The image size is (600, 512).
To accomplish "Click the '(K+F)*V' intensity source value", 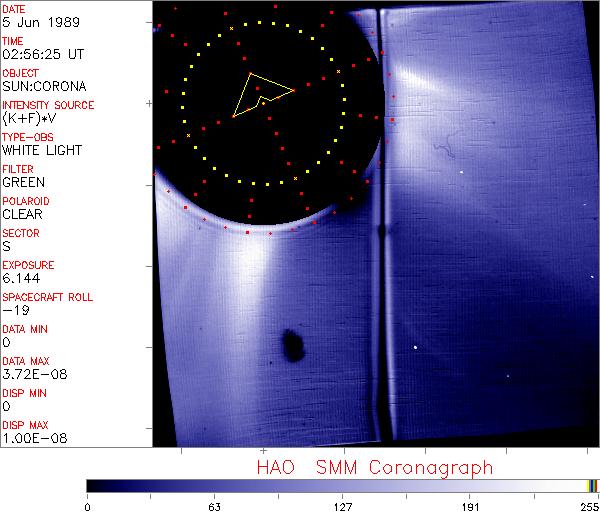I will click(29, 118).
